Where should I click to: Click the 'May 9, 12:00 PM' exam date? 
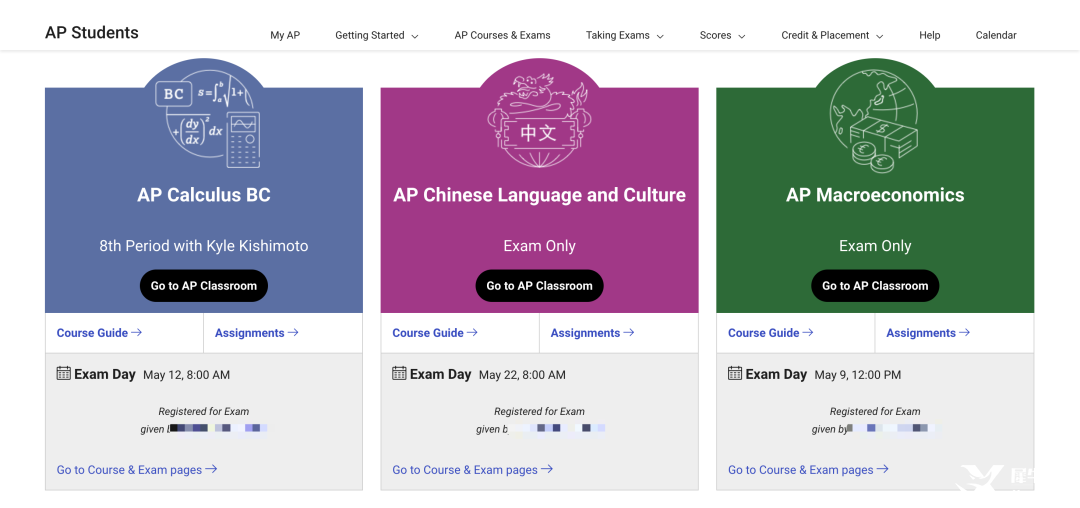858,375
